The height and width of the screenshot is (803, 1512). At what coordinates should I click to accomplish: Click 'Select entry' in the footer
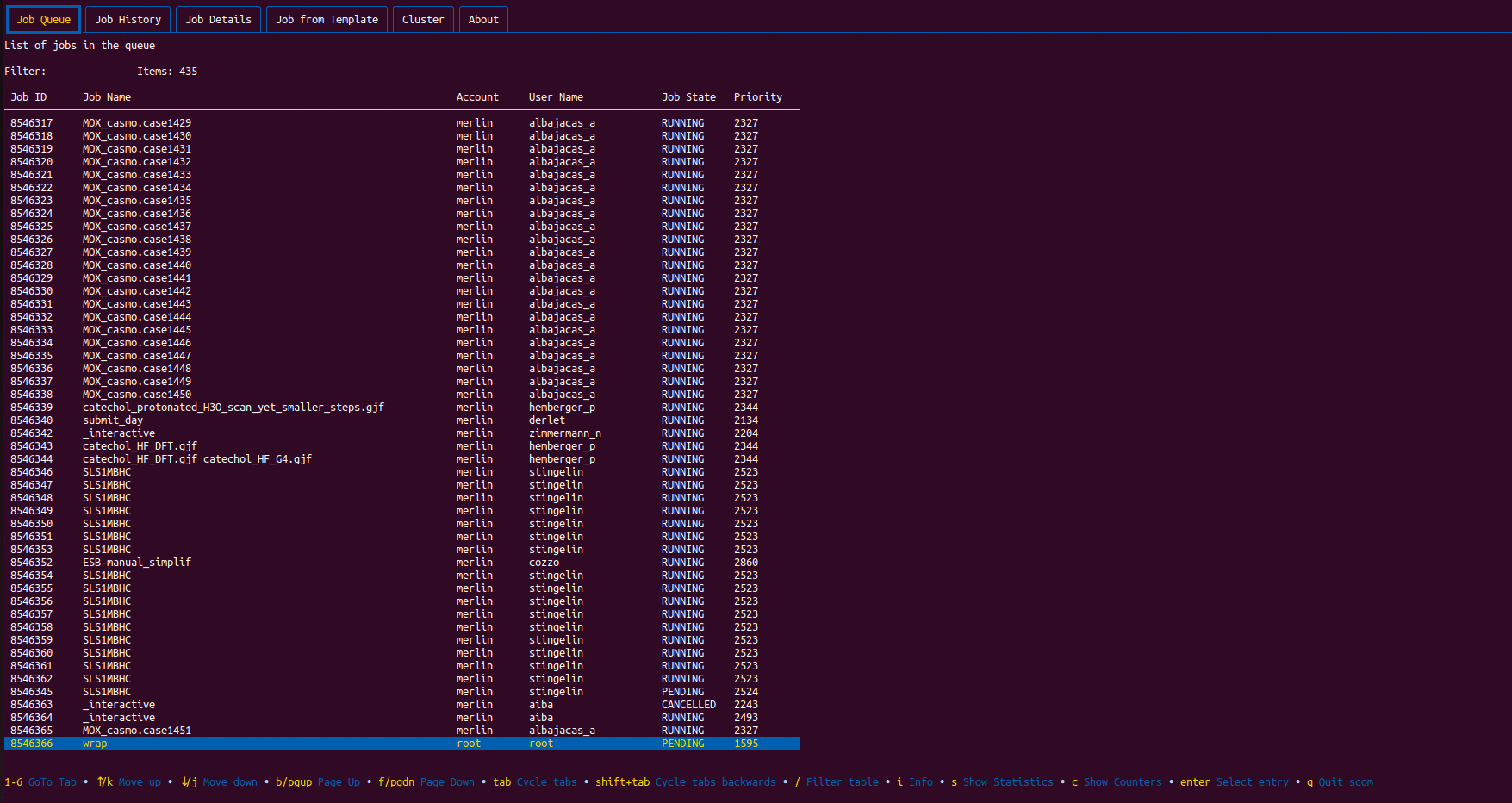[1254, 782]
